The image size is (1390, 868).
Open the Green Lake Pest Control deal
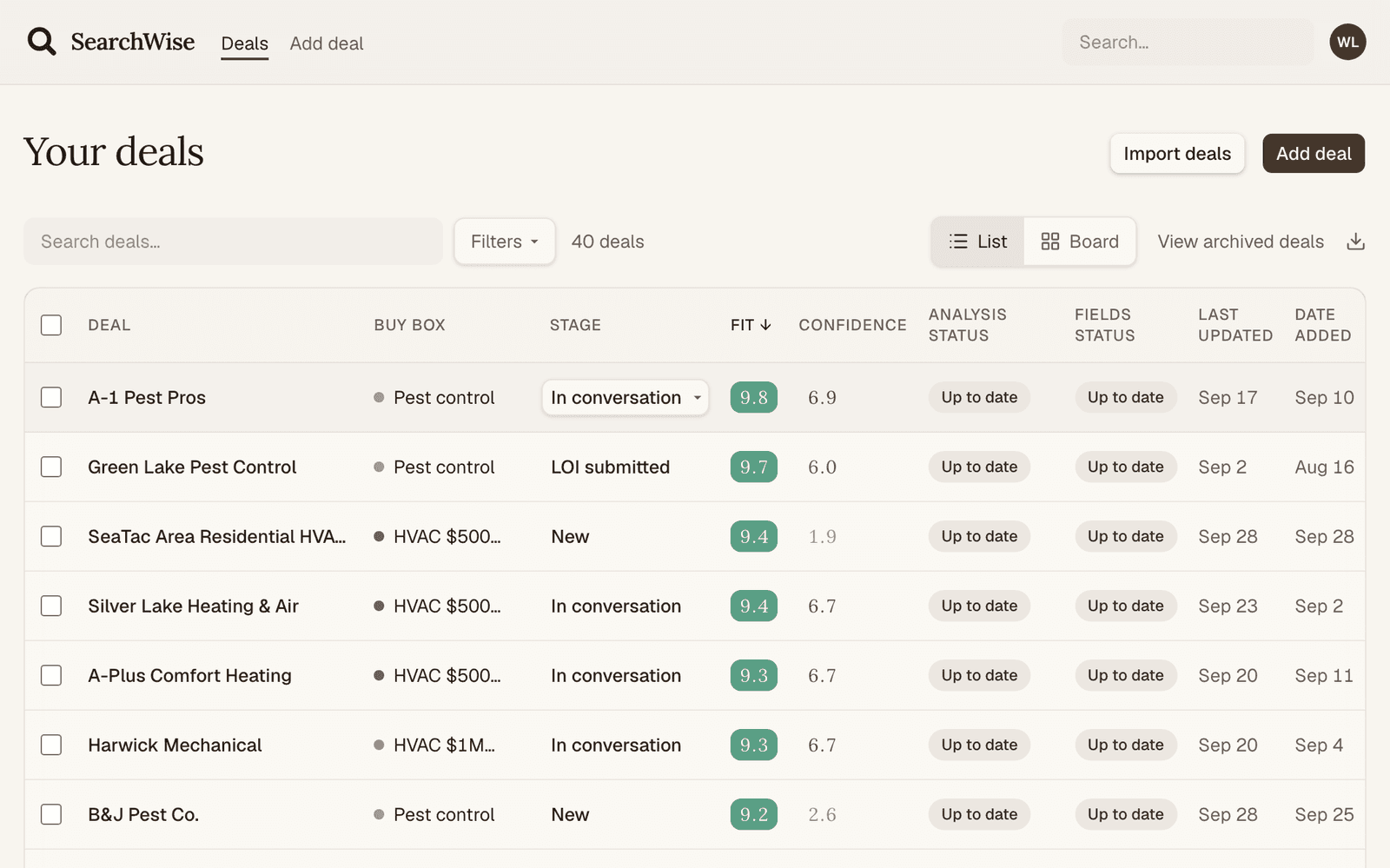192,467
